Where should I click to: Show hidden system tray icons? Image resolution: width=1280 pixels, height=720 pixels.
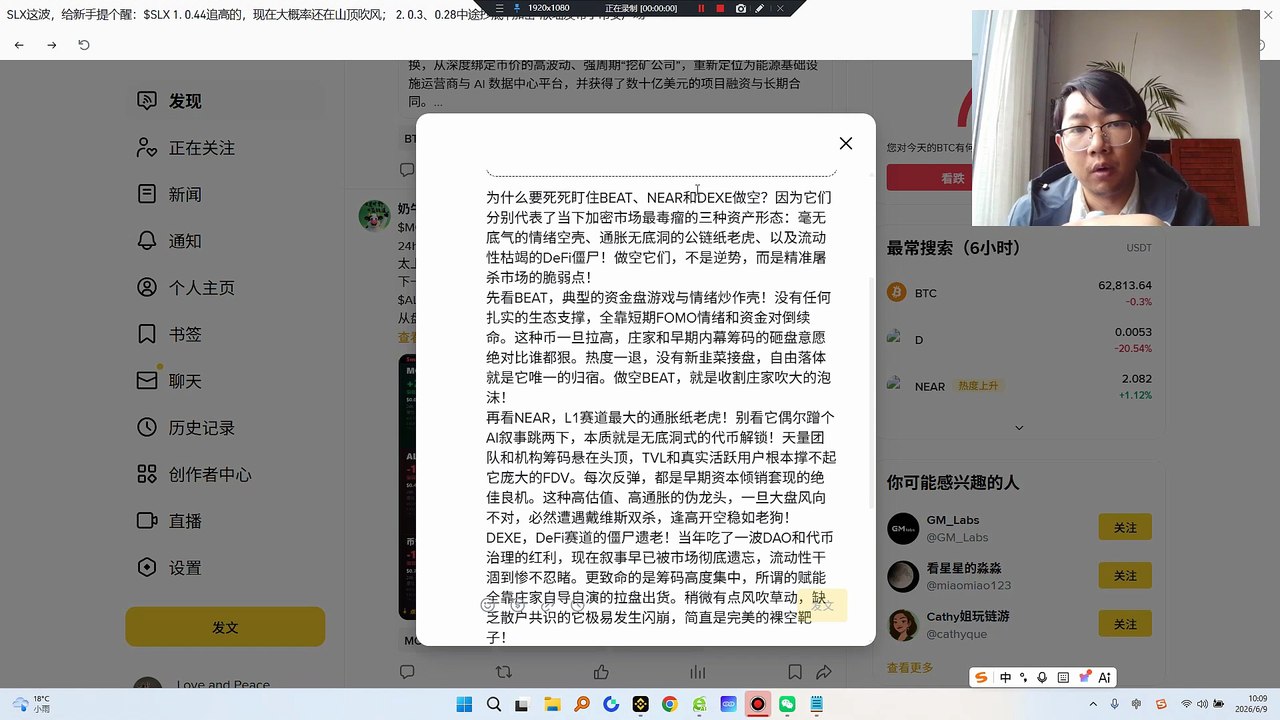1093,705
